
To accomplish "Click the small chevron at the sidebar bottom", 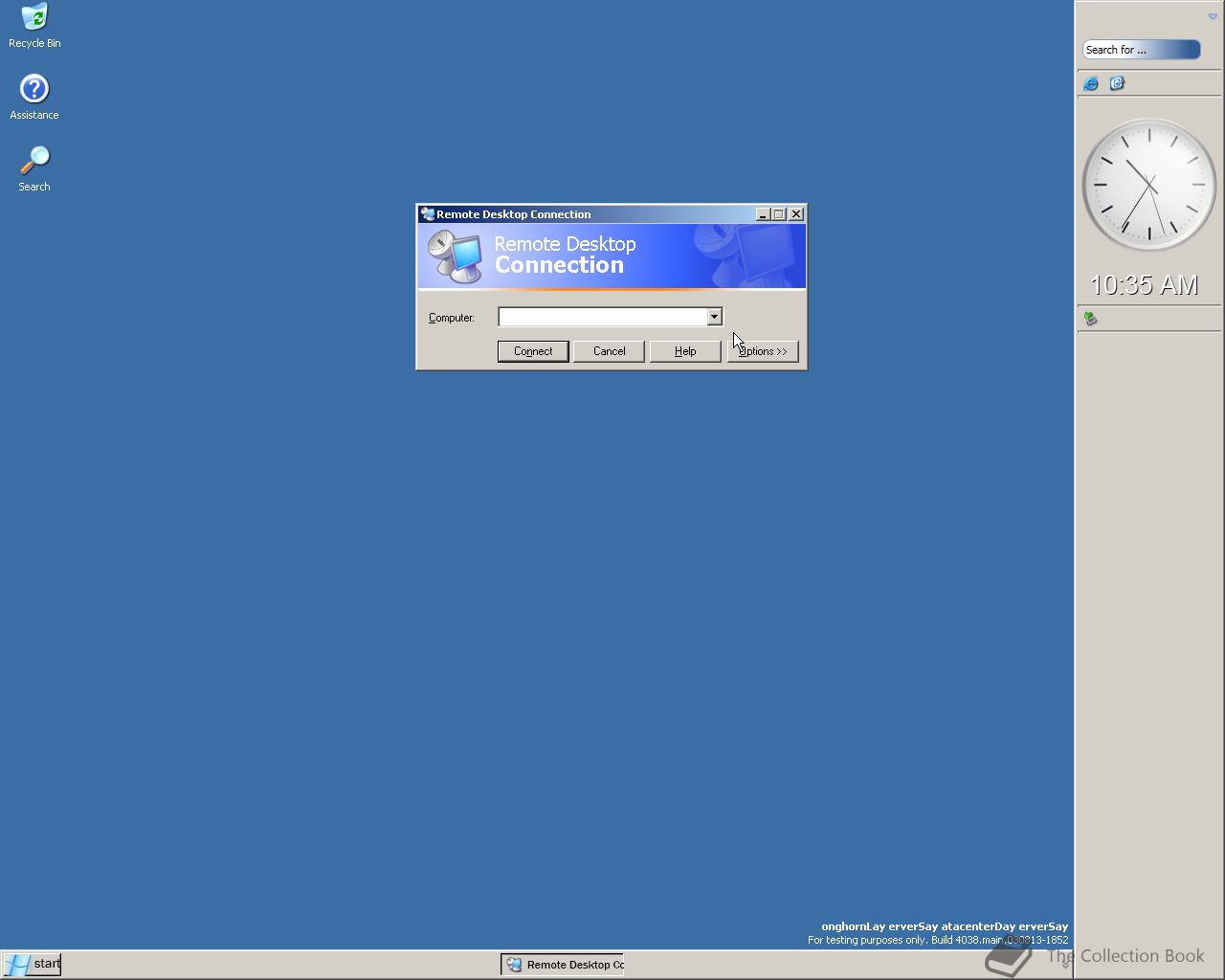I will coord(1065,965).
